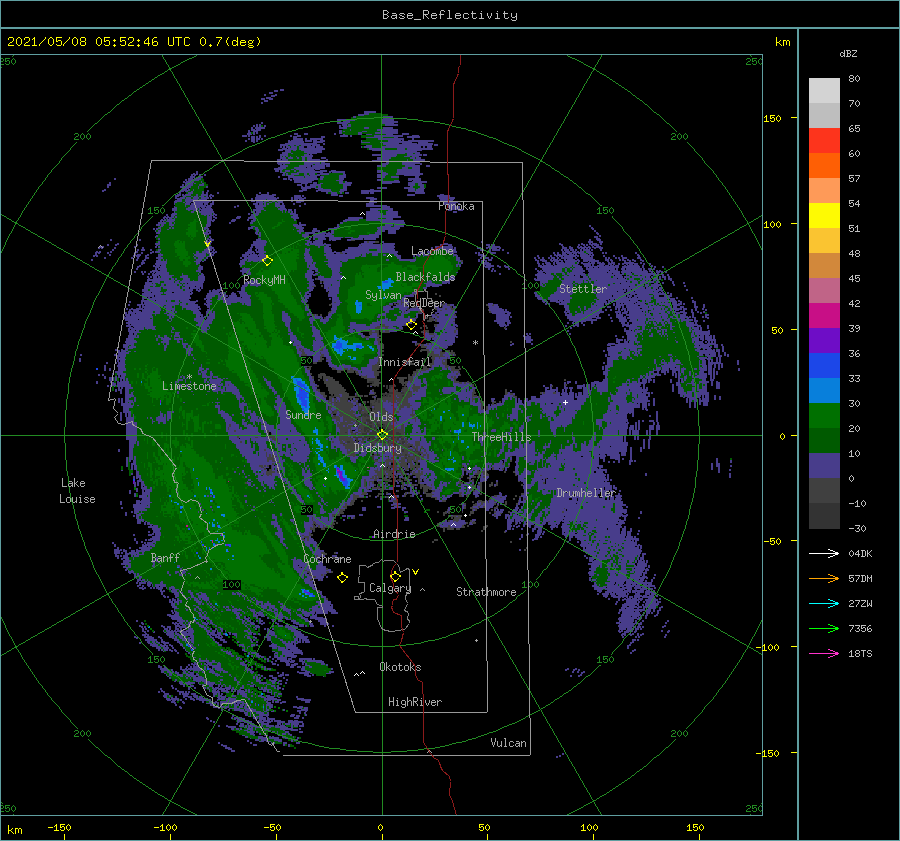
Task: Click the 04DK legend text
Action: 860,553
